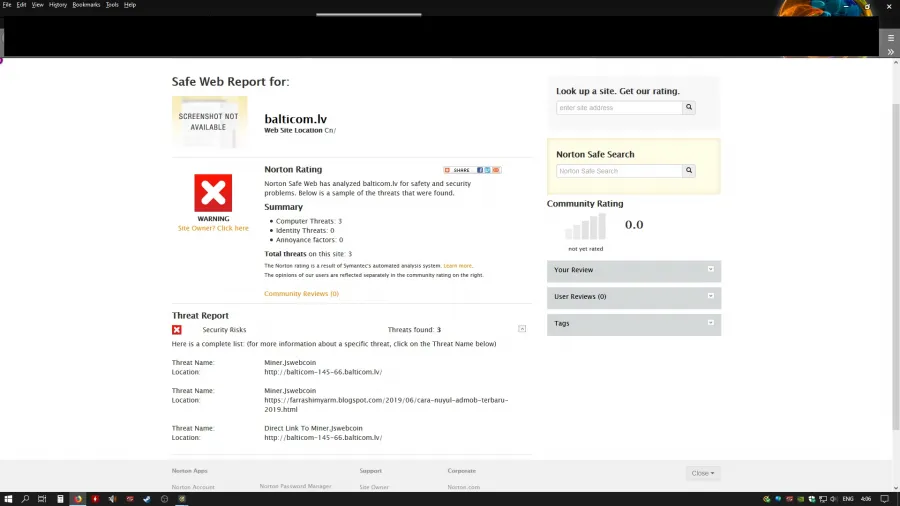Open the Help menu
This screenshot has height=506, width=900.
[x=130, y=5]
